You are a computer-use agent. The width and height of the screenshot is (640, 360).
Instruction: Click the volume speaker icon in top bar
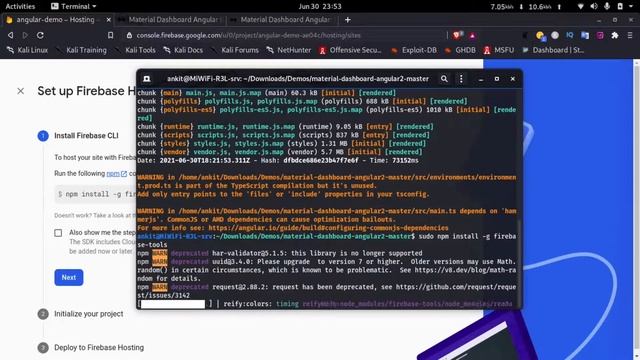click(x=594, y=6)
